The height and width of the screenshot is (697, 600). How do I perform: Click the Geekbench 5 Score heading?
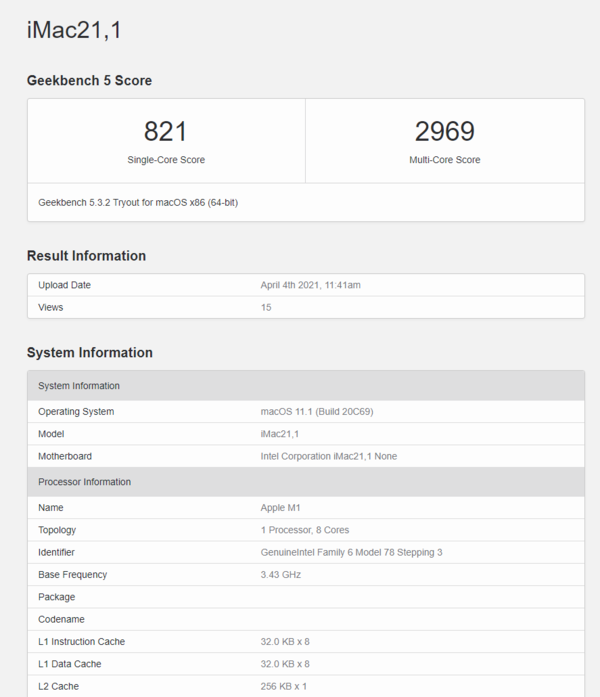tap(89, 80)
